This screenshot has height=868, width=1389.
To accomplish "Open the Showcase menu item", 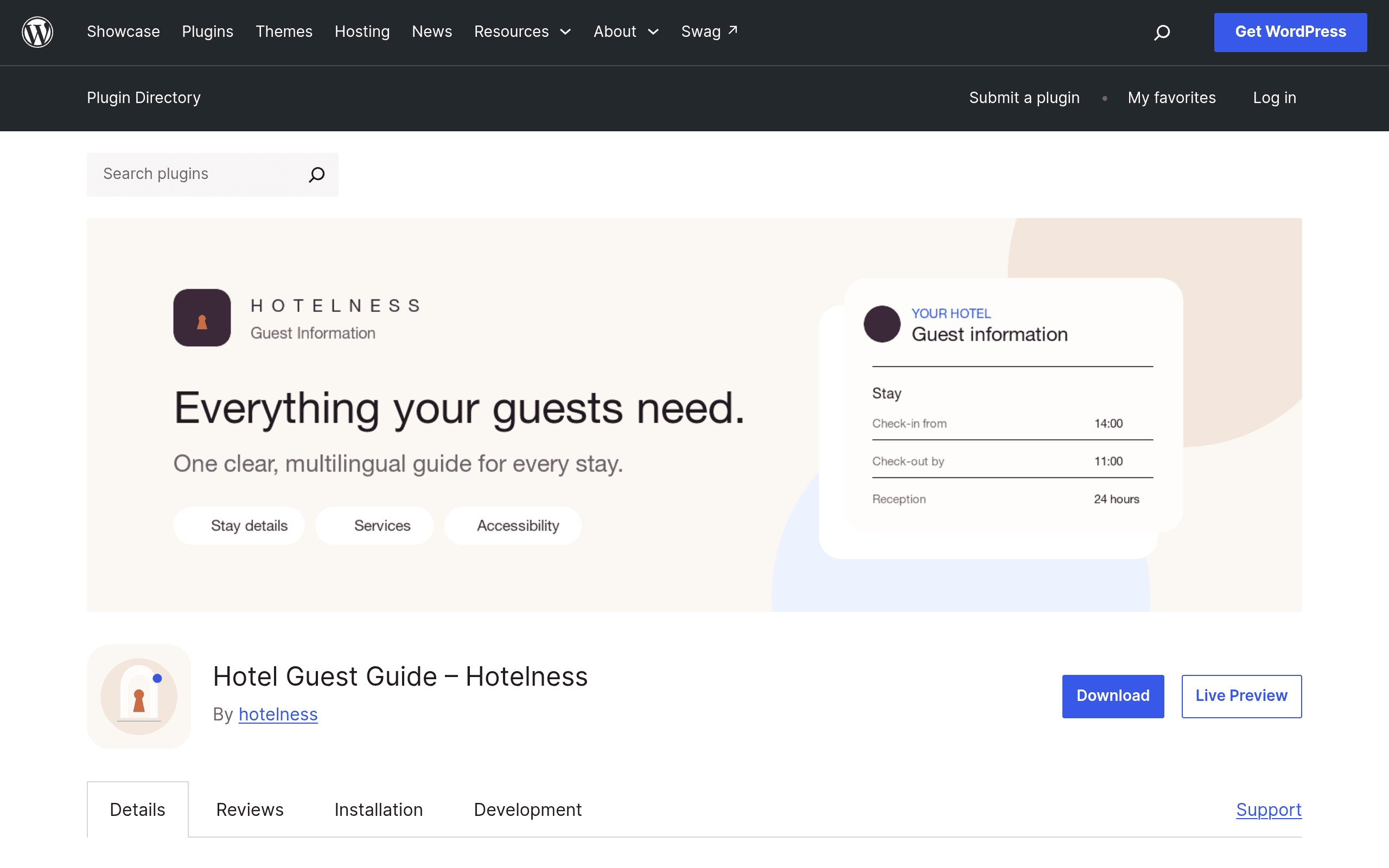I will point(123,31).
